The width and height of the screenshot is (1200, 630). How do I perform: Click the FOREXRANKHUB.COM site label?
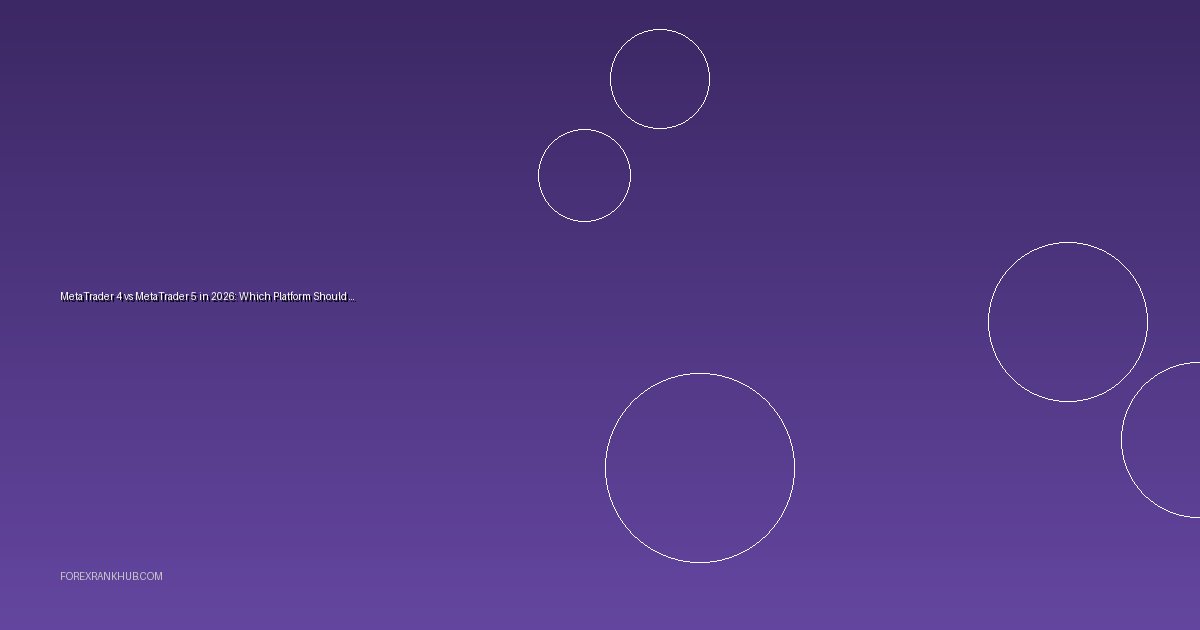click(x=111, y=577)
